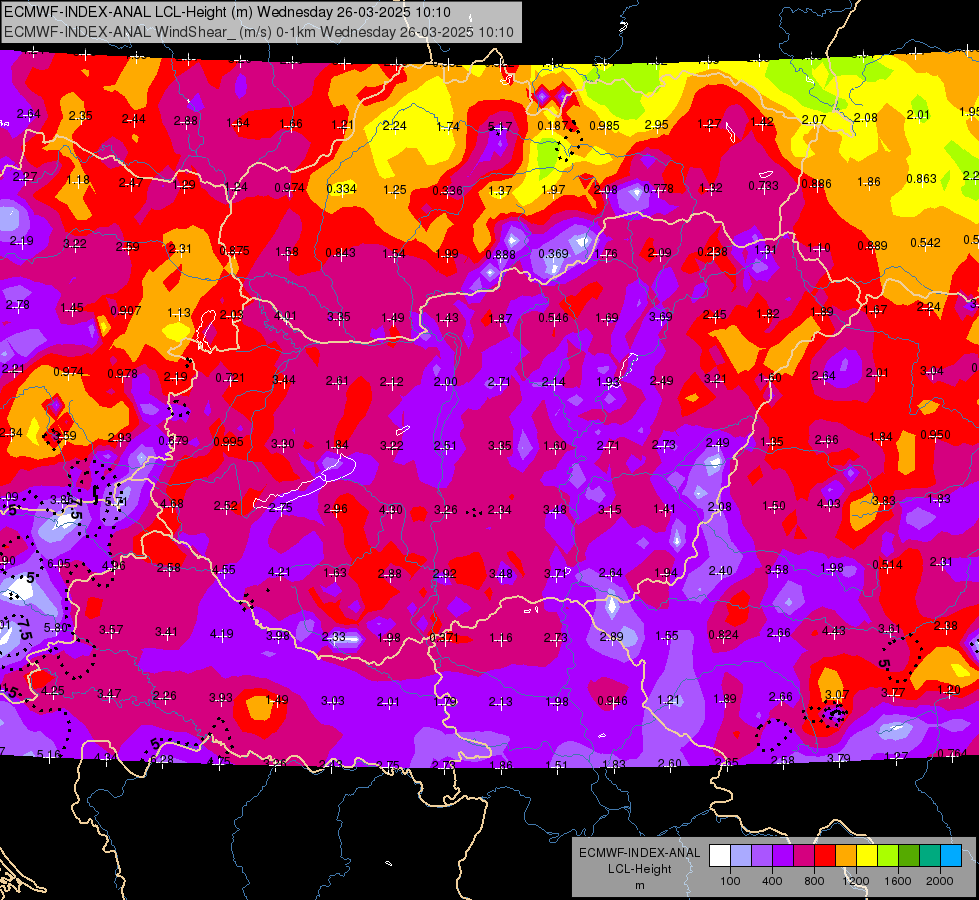Click wind shear value 5.17
The width and height of the screenshot is (979, 900).
(499, 127)
